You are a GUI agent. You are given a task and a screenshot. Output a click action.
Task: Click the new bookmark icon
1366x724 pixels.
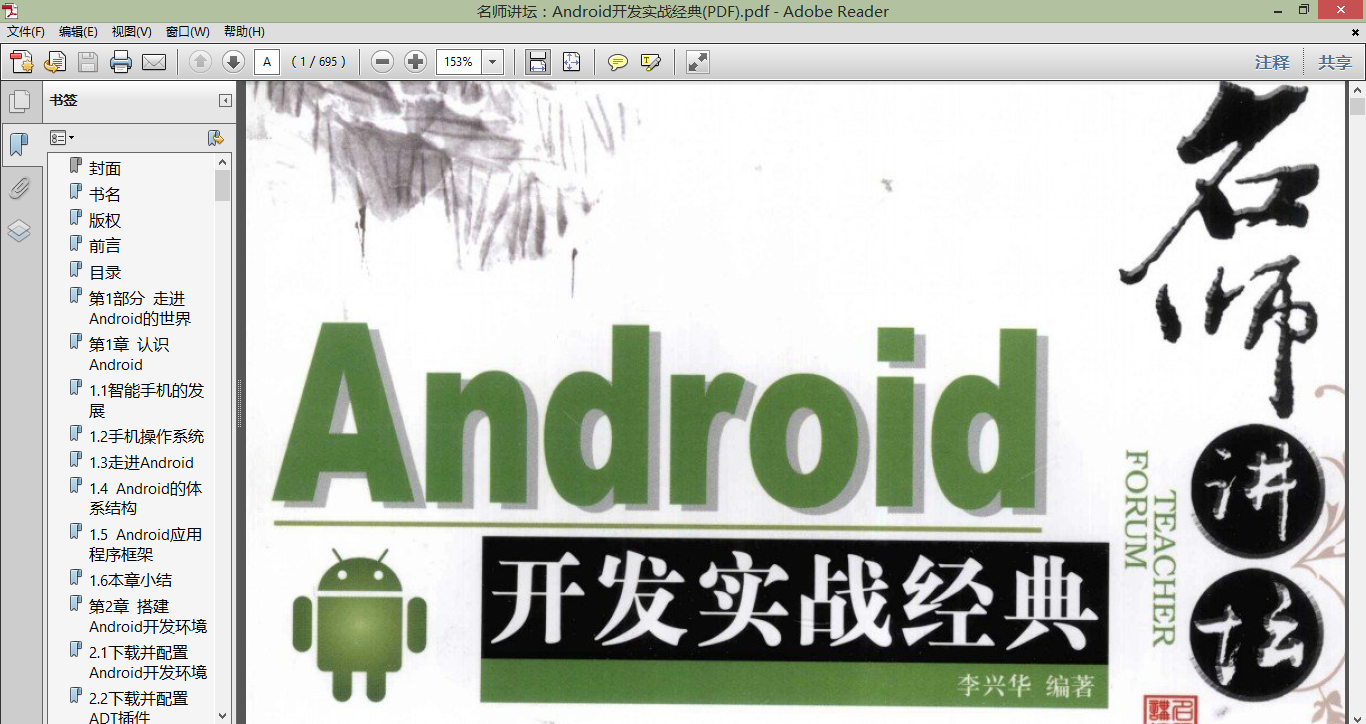(x=215, y=138)
